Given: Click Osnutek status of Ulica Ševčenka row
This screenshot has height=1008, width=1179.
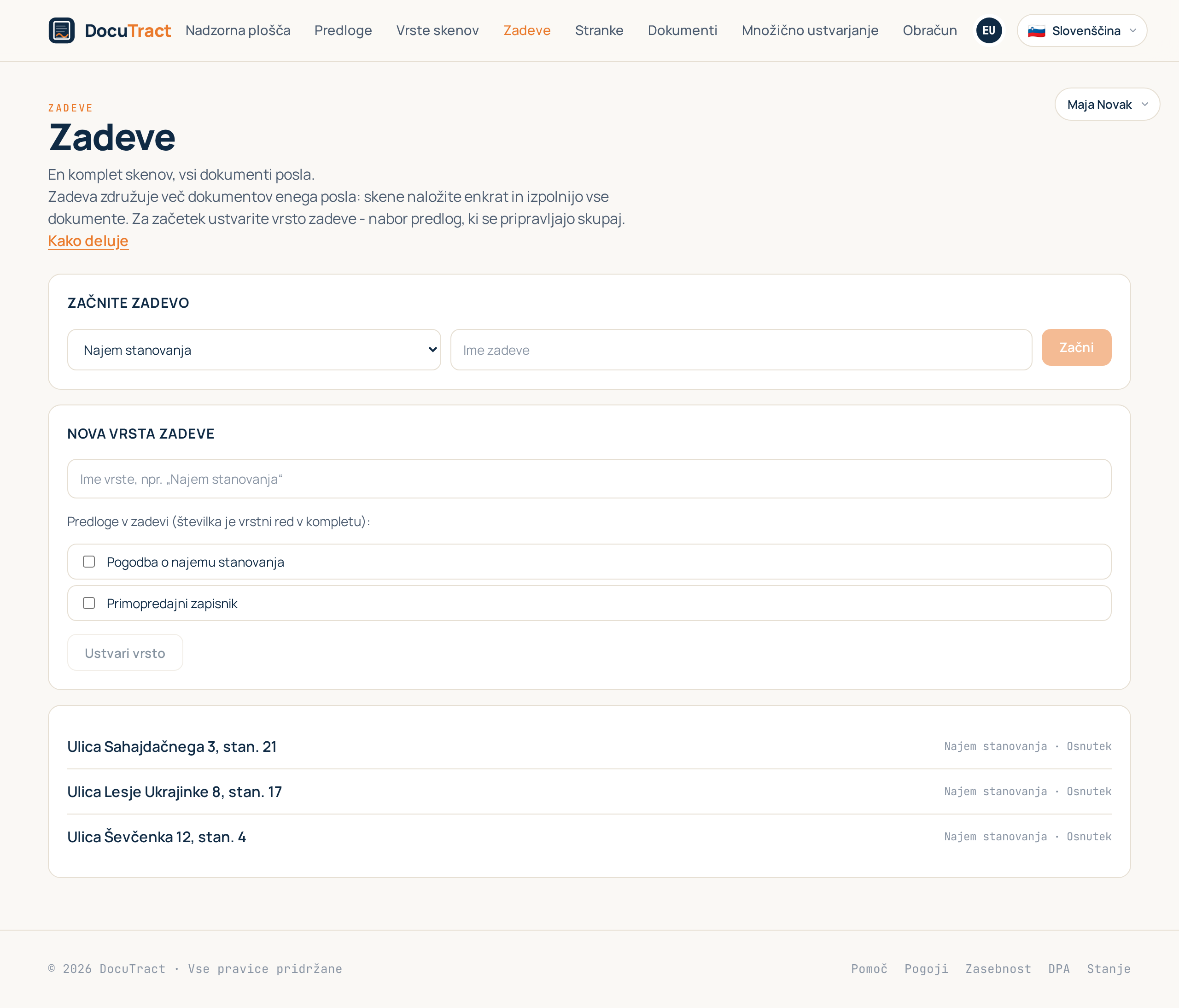Looking at the screenshot, I should (x=1089, y=837).
